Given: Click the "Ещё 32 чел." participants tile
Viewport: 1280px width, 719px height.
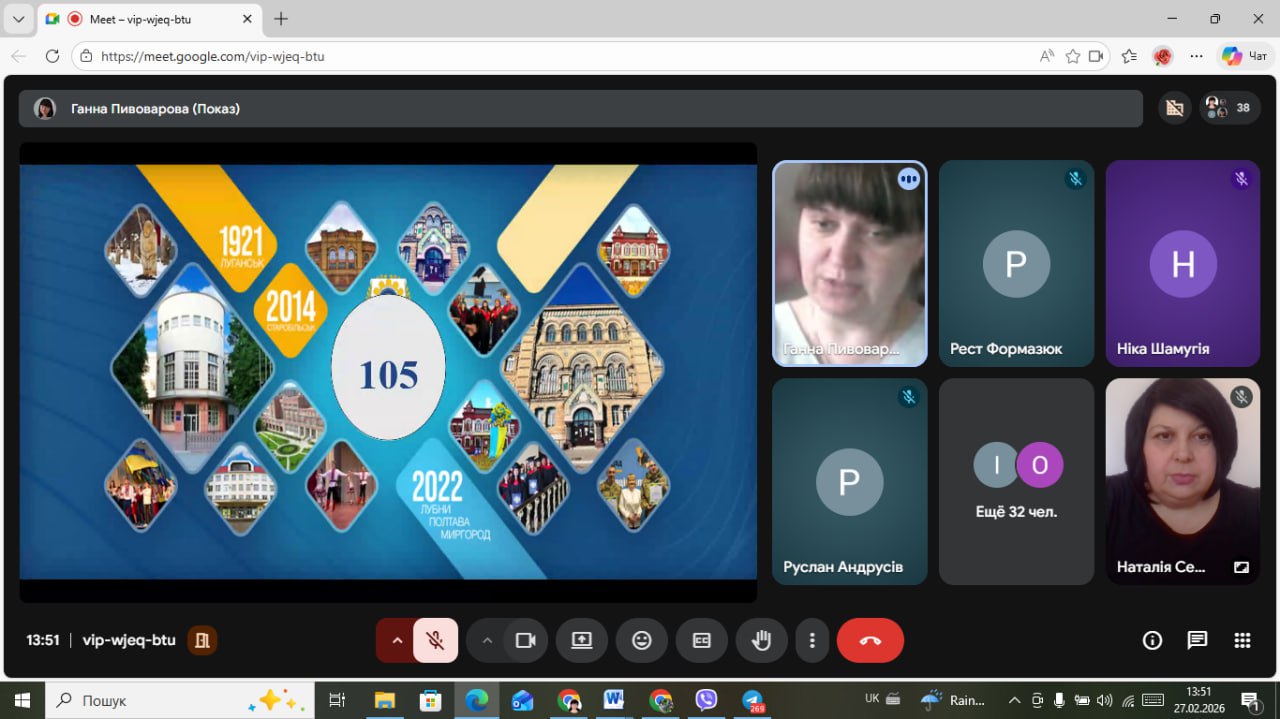Looking at the screenshot, I should coord(1016,481).
